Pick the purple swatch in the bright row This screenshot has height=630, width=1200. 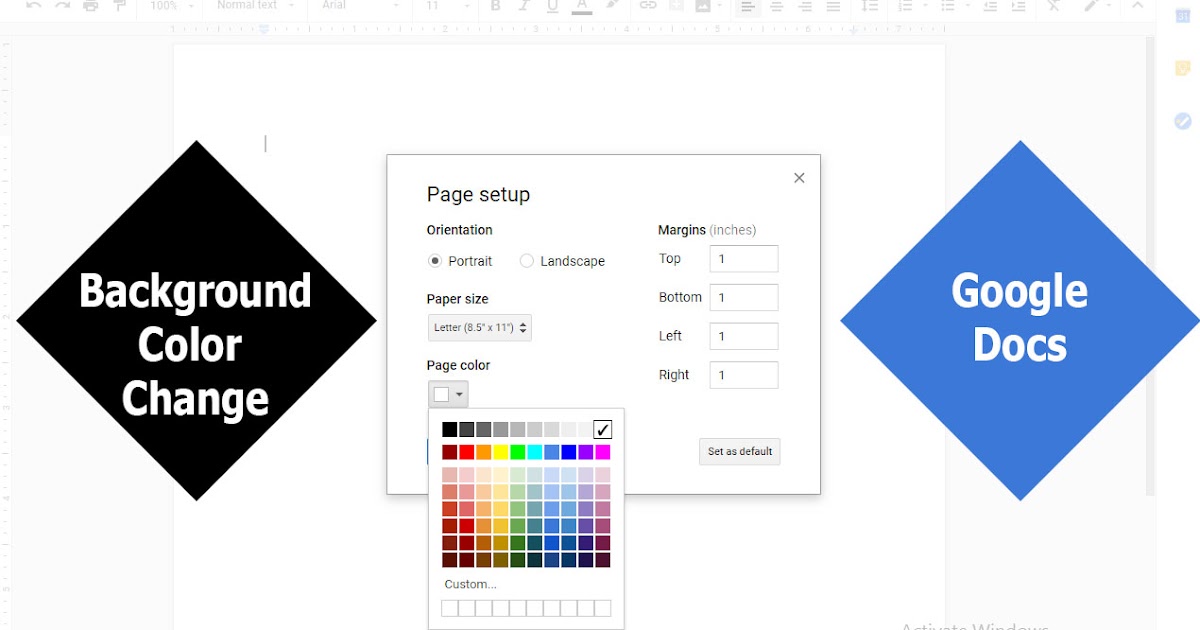tap(586, 452)
